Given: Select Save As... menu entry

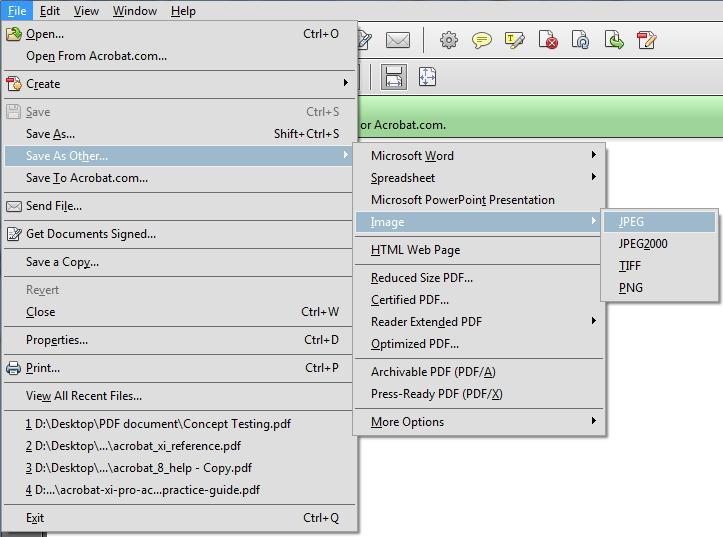Looking at the screenshot, I should (178, 134).
